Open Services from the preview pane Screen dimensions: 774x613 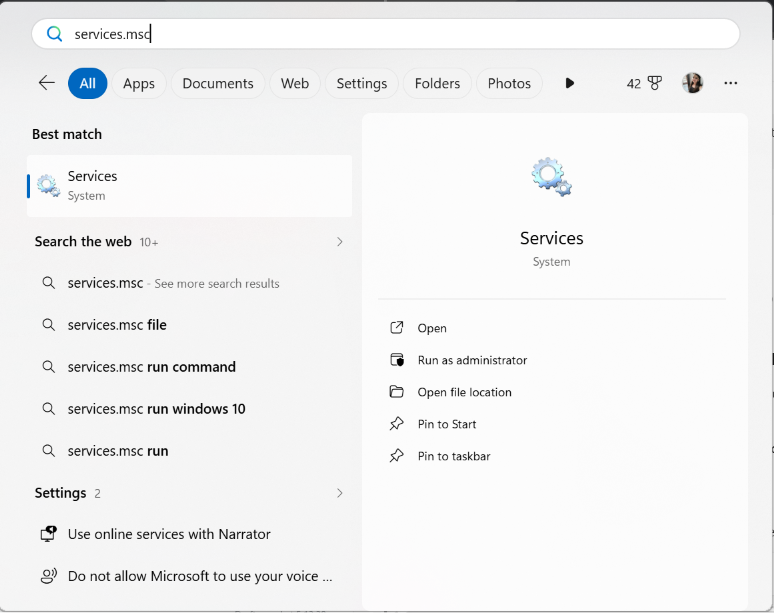point(432,328)
